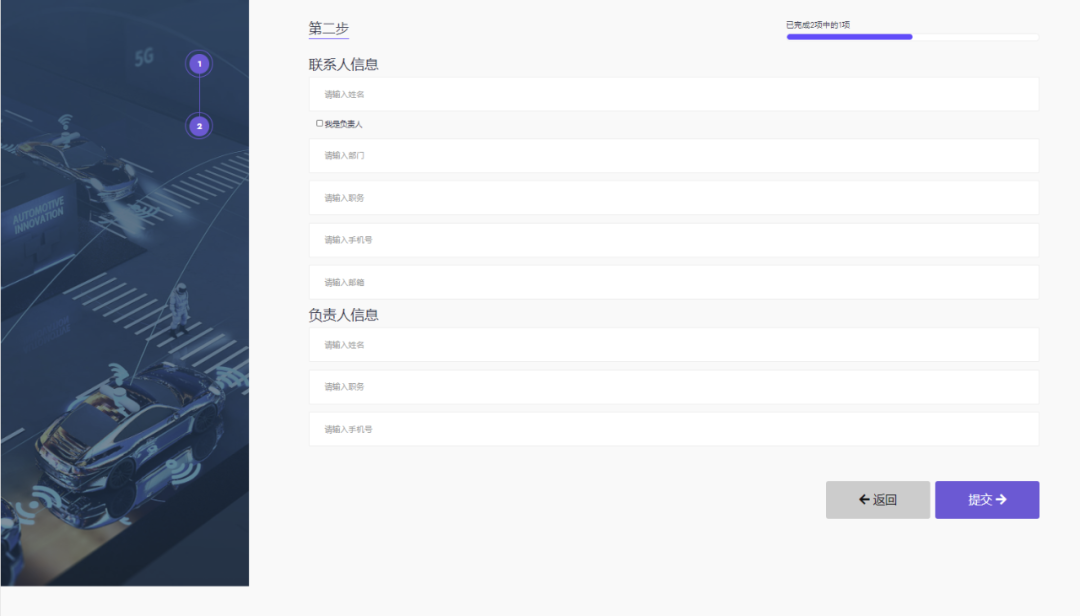Focus the contact name field under 联系人信息
The height and width of the screenshot is (616, 1080).
[673, 94]
